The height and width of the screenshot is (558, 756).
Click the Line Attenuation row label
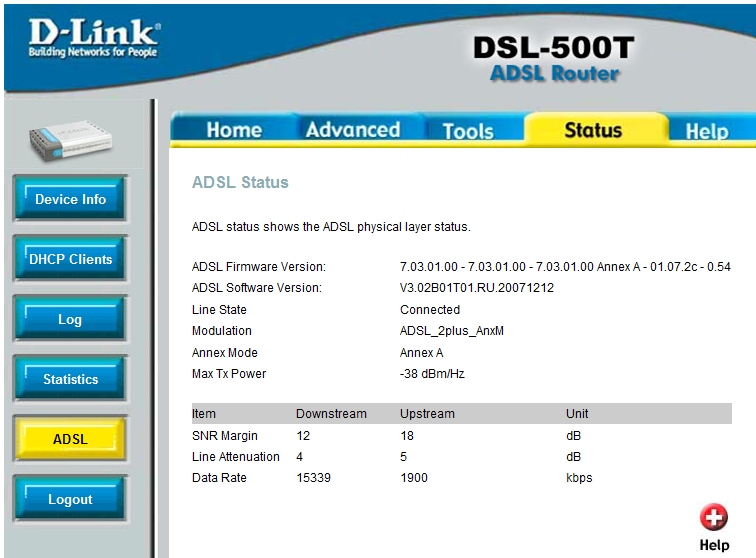236,457
